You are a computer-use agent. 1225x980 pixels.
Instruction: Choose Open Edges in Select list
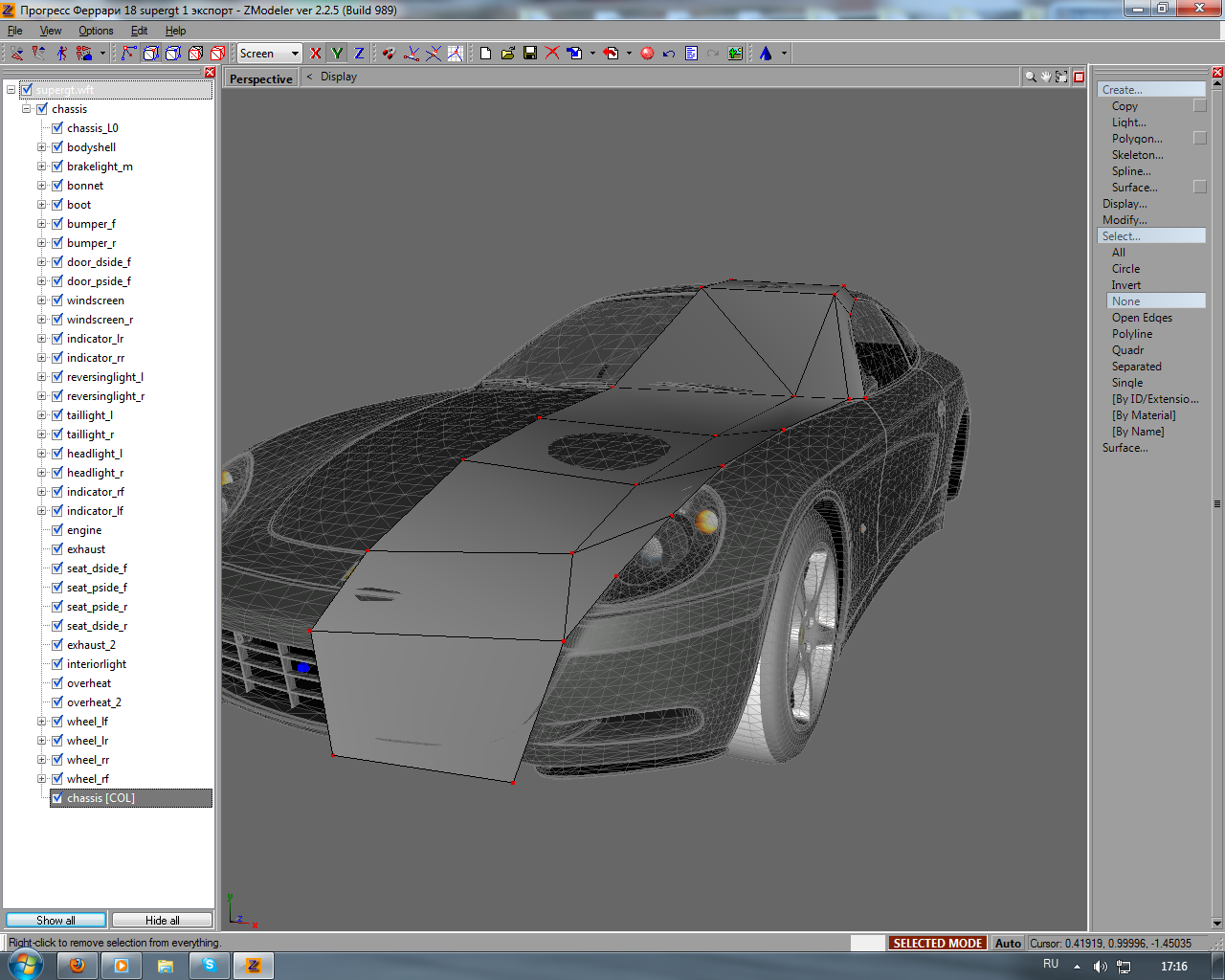pos(1142,318)
